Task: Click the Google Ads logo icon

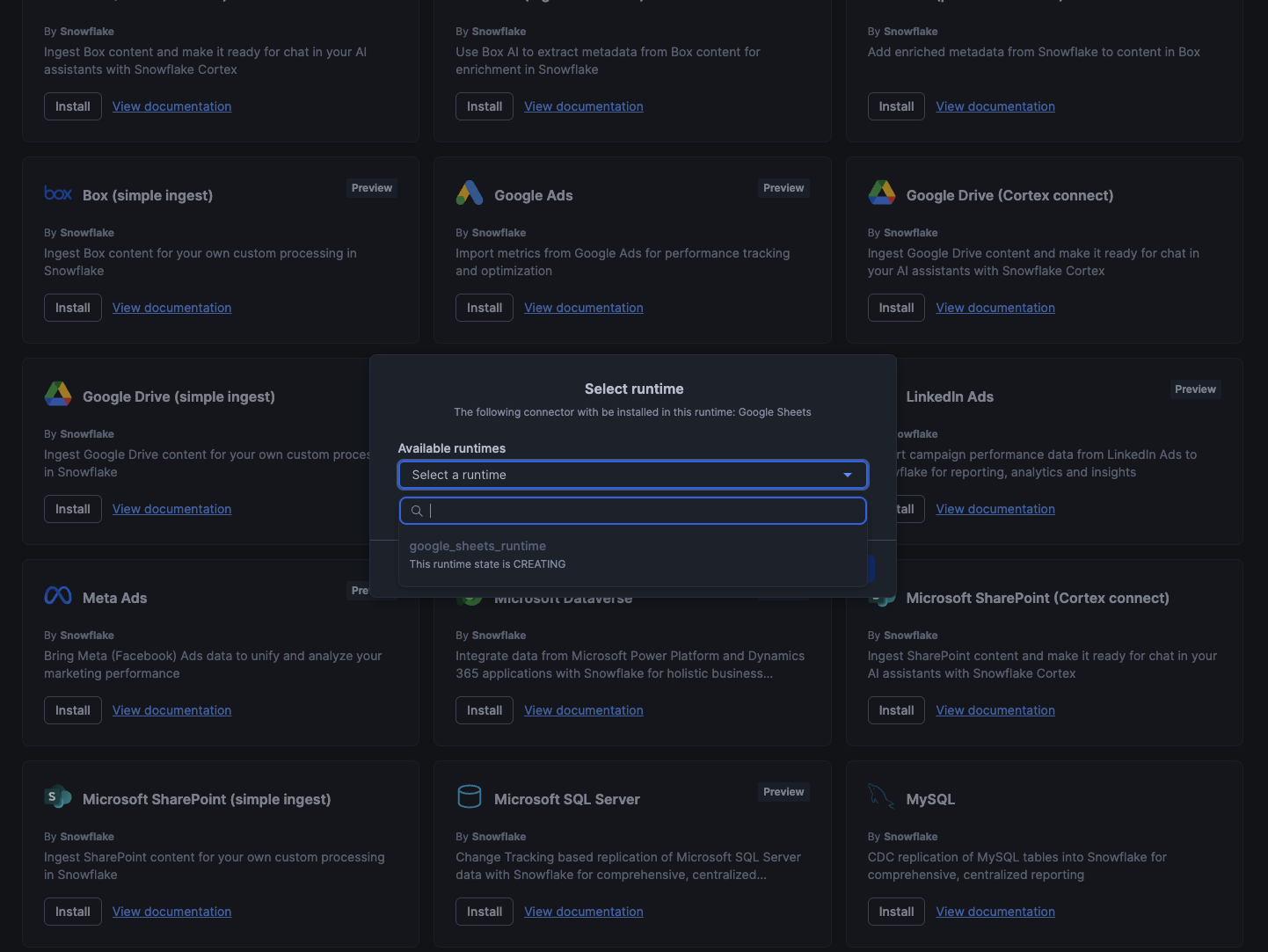Action: tap(470, 193)
